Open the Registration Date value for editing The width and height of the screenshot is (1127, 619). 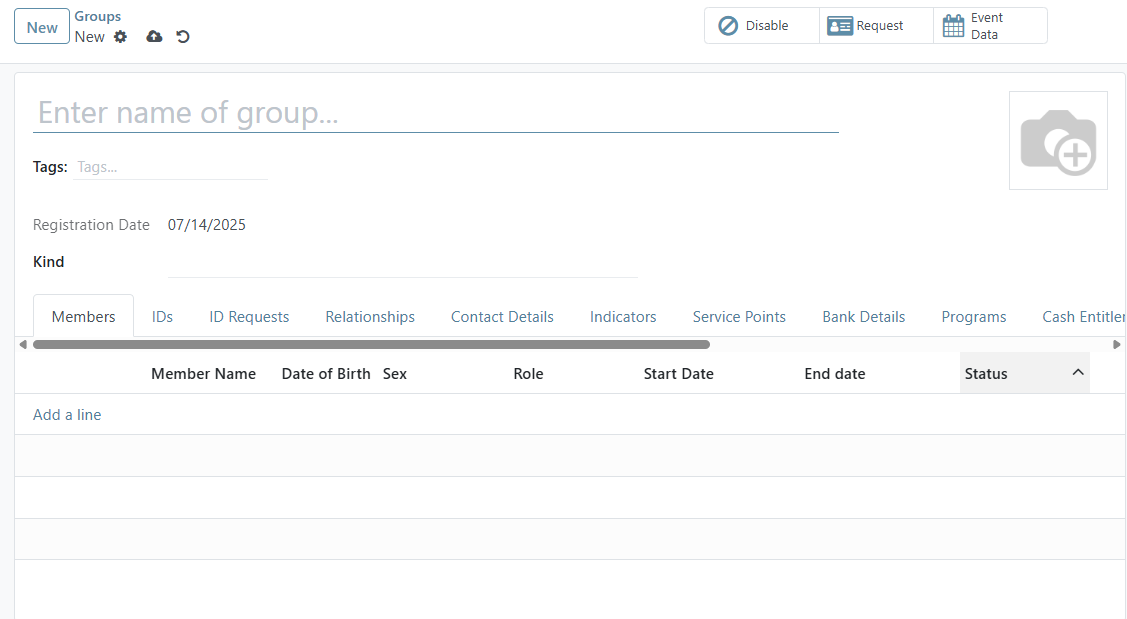[206, 224]
